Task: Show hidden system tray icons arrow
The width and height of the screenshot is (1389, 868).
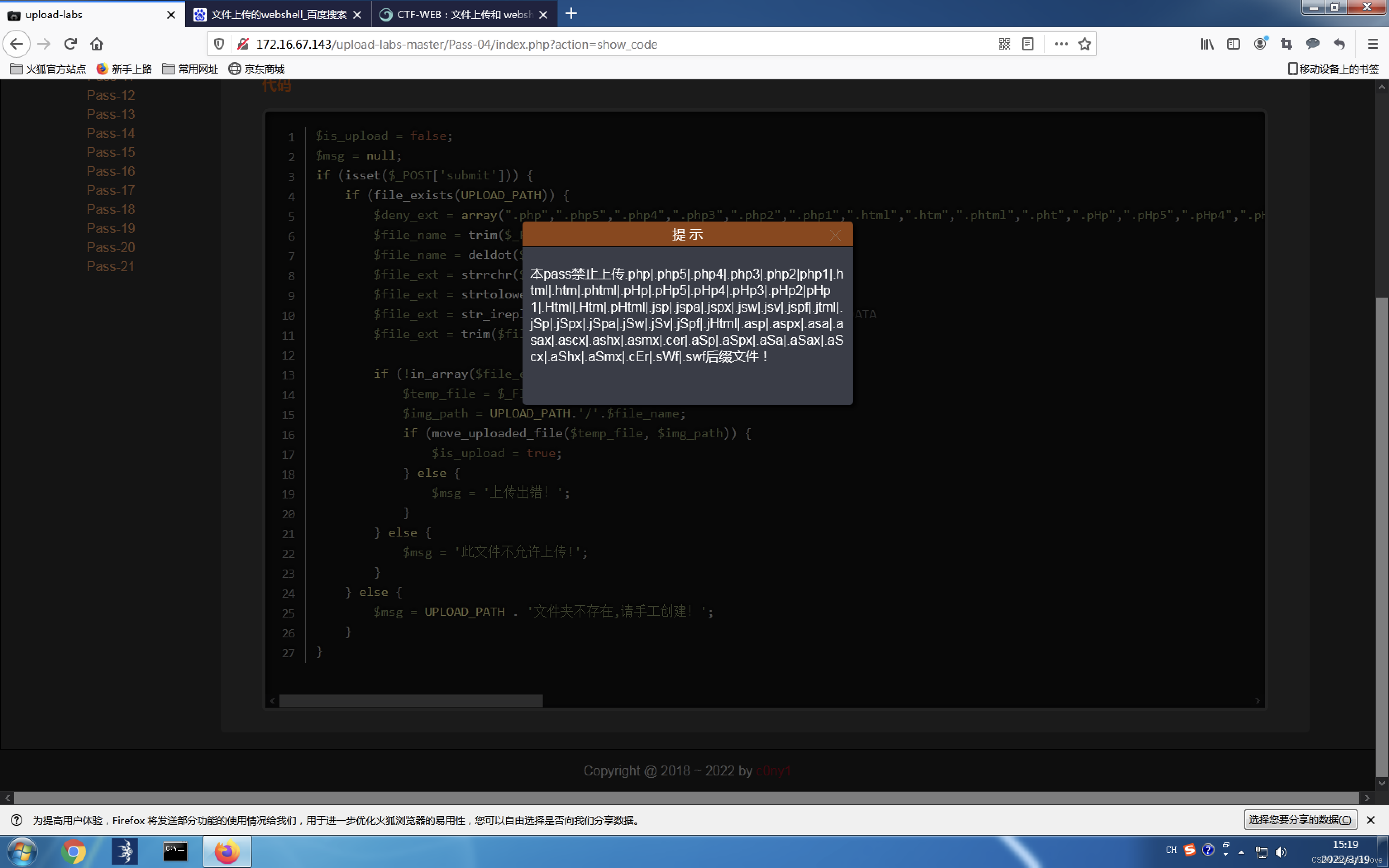Action: pos(1241,852)
